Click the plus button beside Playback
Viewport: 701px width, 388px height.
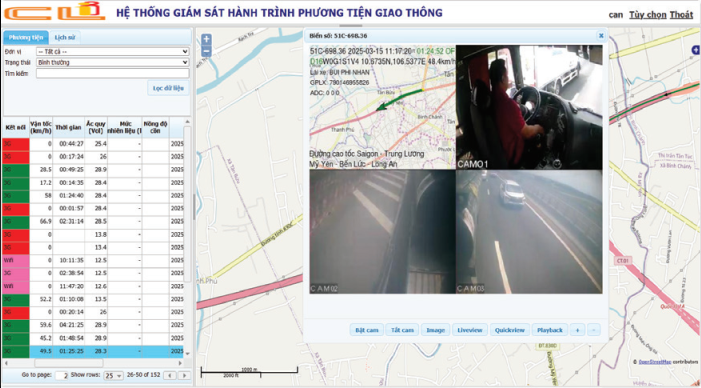[x=577, y=330]
